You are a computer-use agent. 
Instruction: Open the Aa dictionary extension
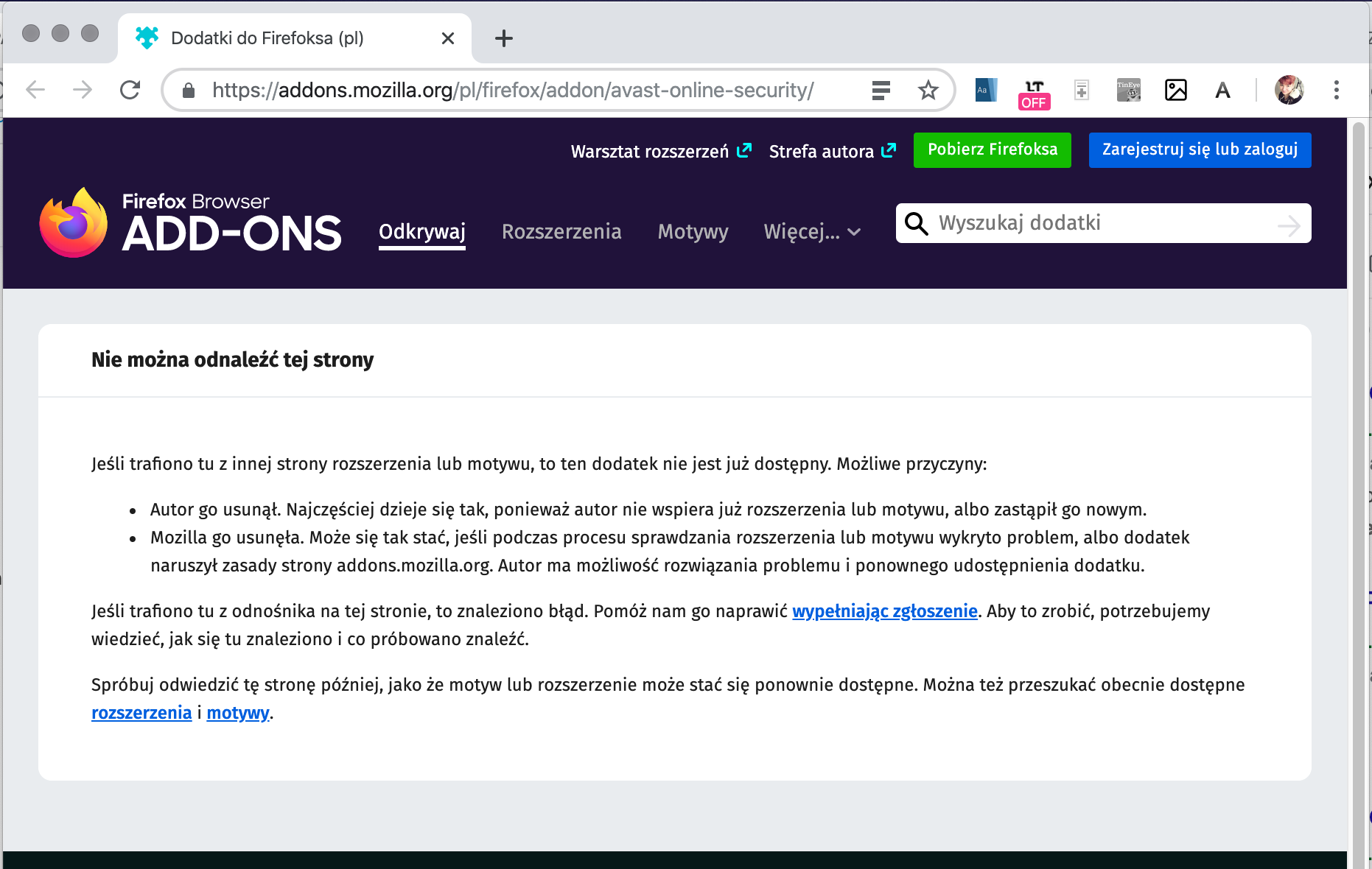click(985, 90)
